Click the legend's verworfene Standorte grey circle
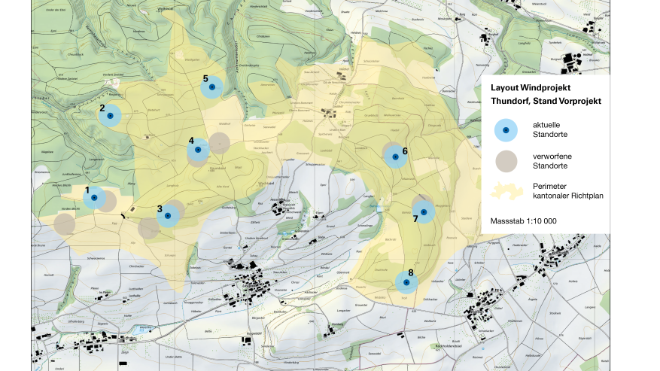This screenshot has width=660, height=371. [x=506, y=161]
